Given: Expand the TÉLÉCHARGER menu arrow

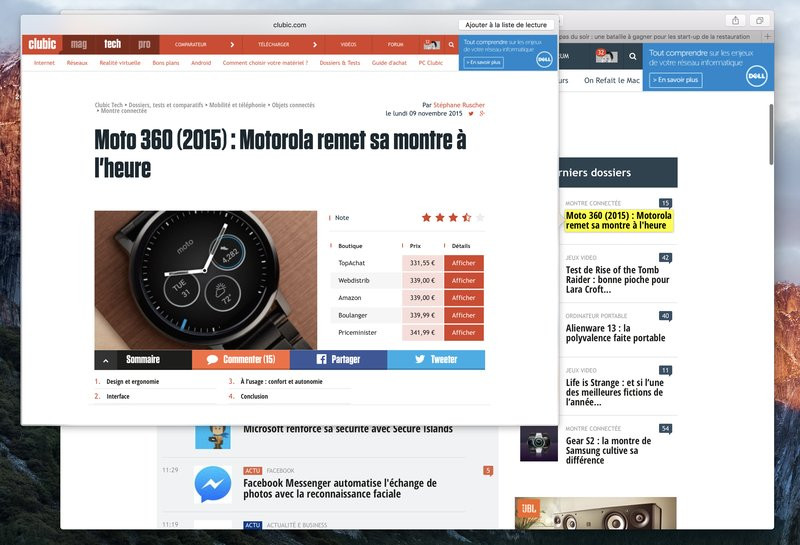Looking at the screenshot, I should (315, 44).
